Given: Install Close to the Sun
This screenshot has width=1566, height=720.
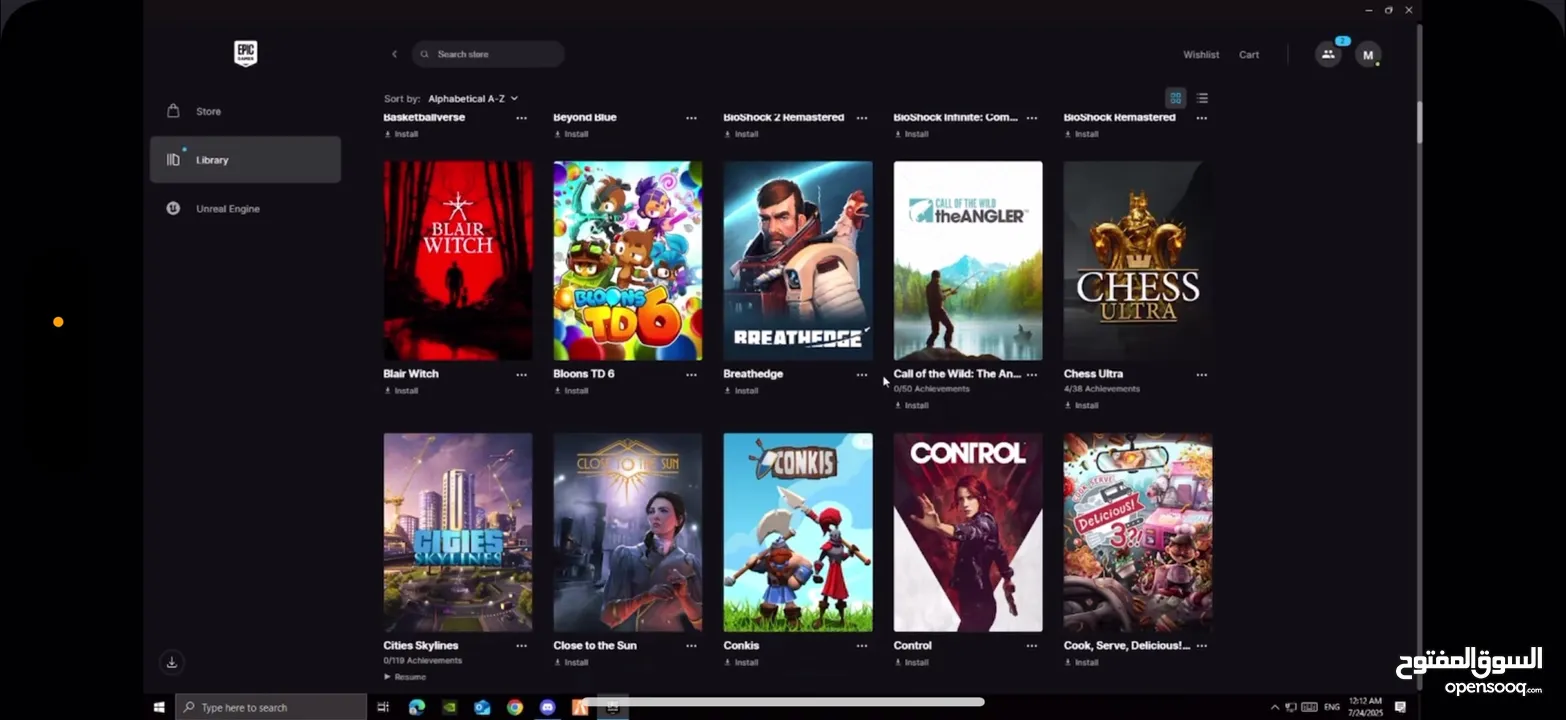Looking at the screenshot, I should tap(572, 663).
